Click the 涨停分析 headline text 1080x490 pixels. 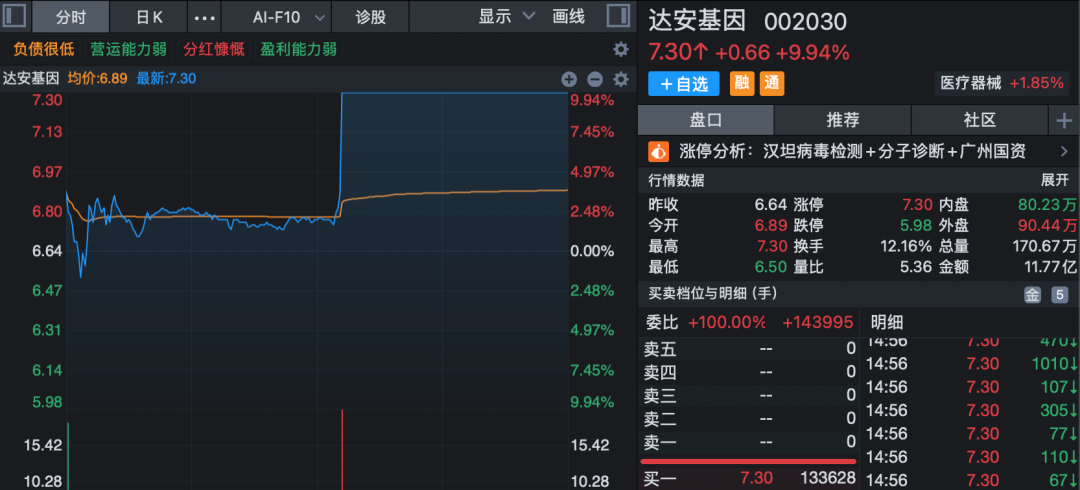tap(853, 151)
